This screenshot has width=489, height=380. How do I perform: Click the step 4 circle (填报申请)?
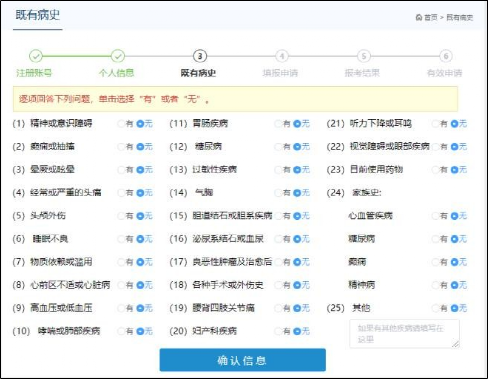click(282, 56)
